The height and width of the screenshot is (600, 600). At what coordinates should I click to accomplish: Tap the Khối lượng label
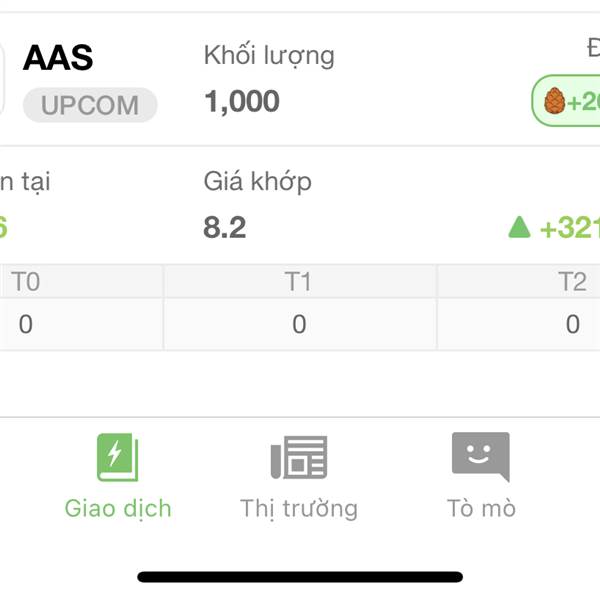(x=269, y=56)
